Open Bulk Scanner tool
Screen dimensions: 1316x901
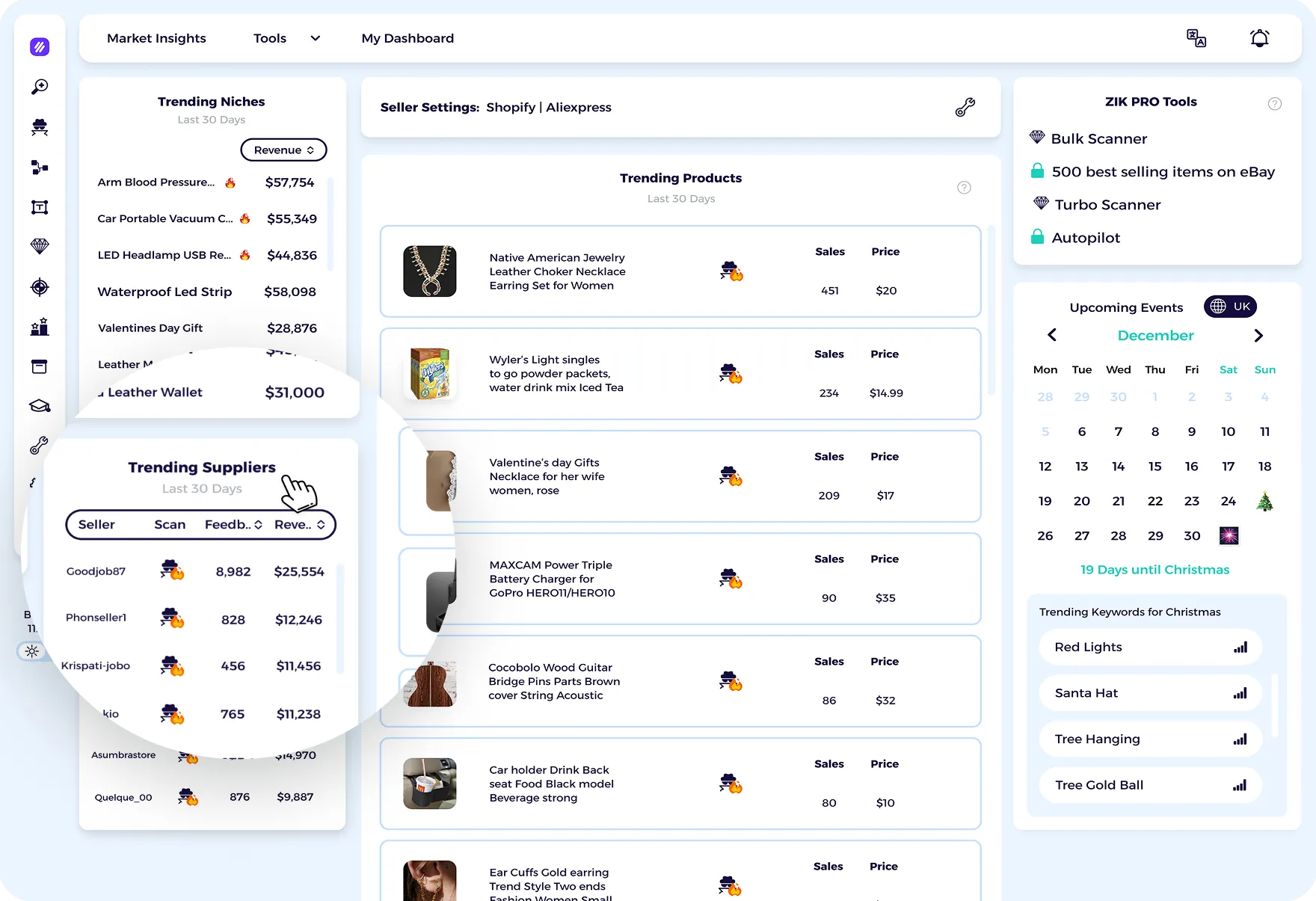(x=1099, y=139)
